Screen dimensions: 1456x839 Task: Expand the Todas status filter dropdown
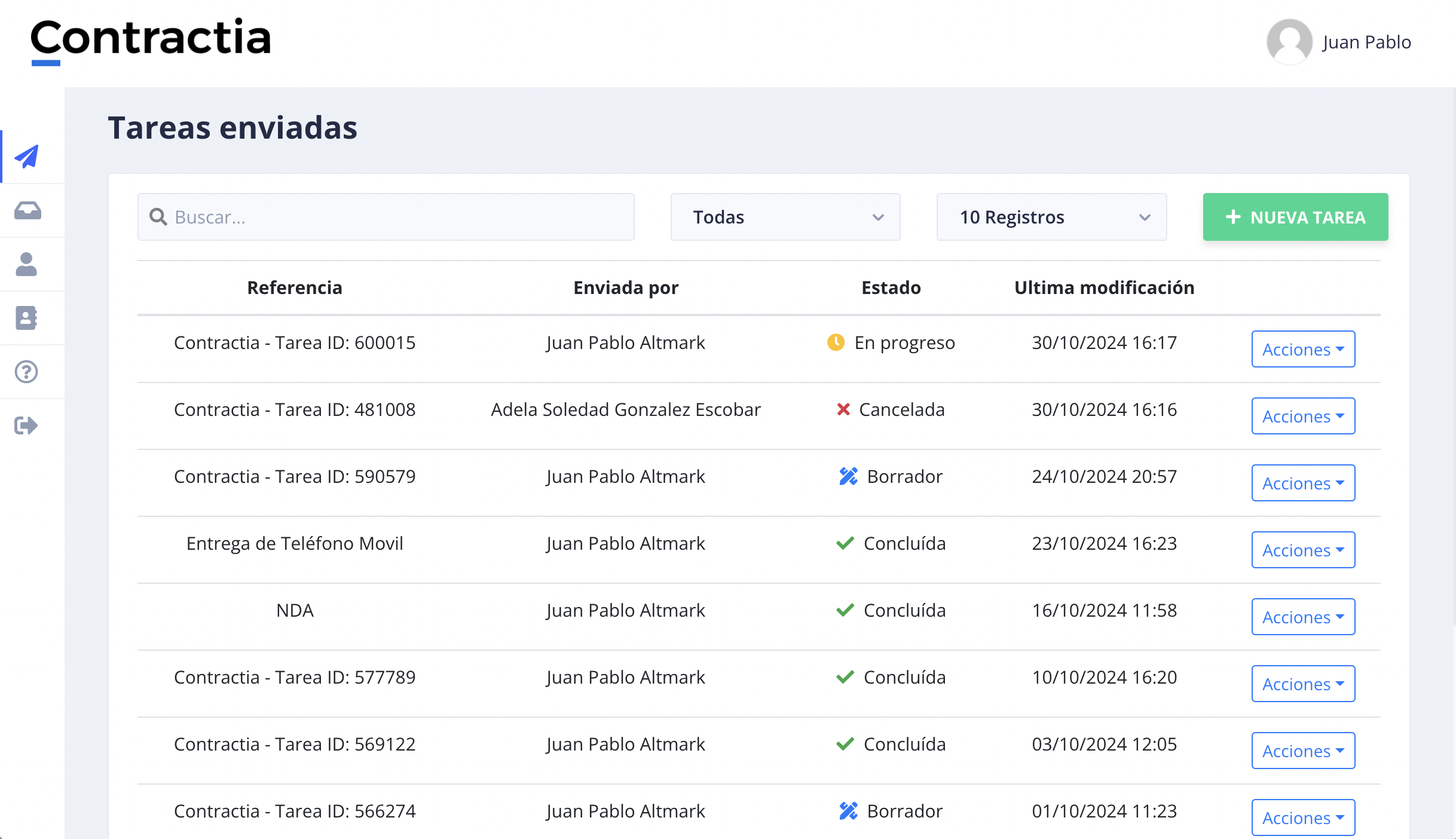click(x=785, y=217)
